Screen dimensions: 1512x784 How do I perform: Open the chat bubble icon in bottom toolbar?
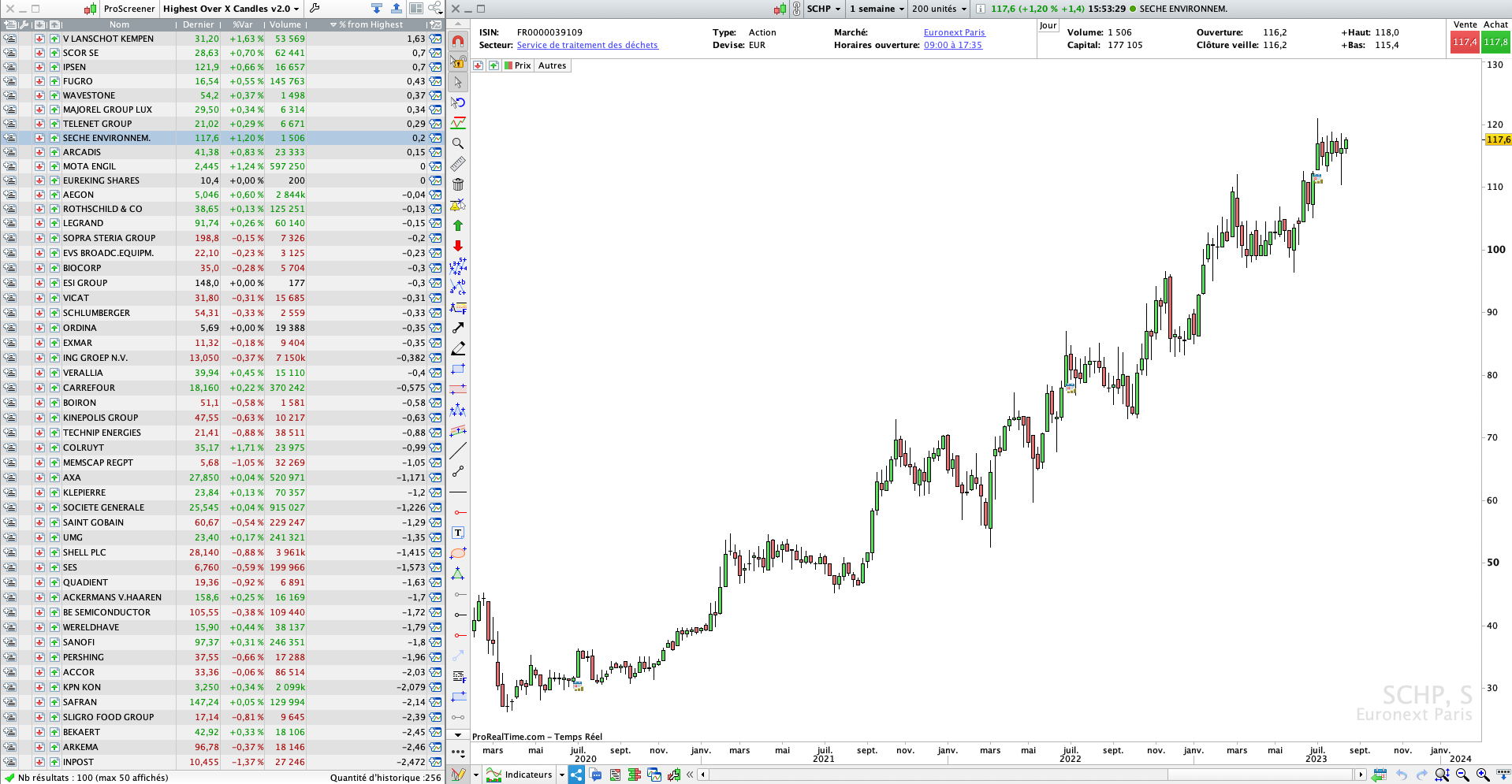click(596, 775)
